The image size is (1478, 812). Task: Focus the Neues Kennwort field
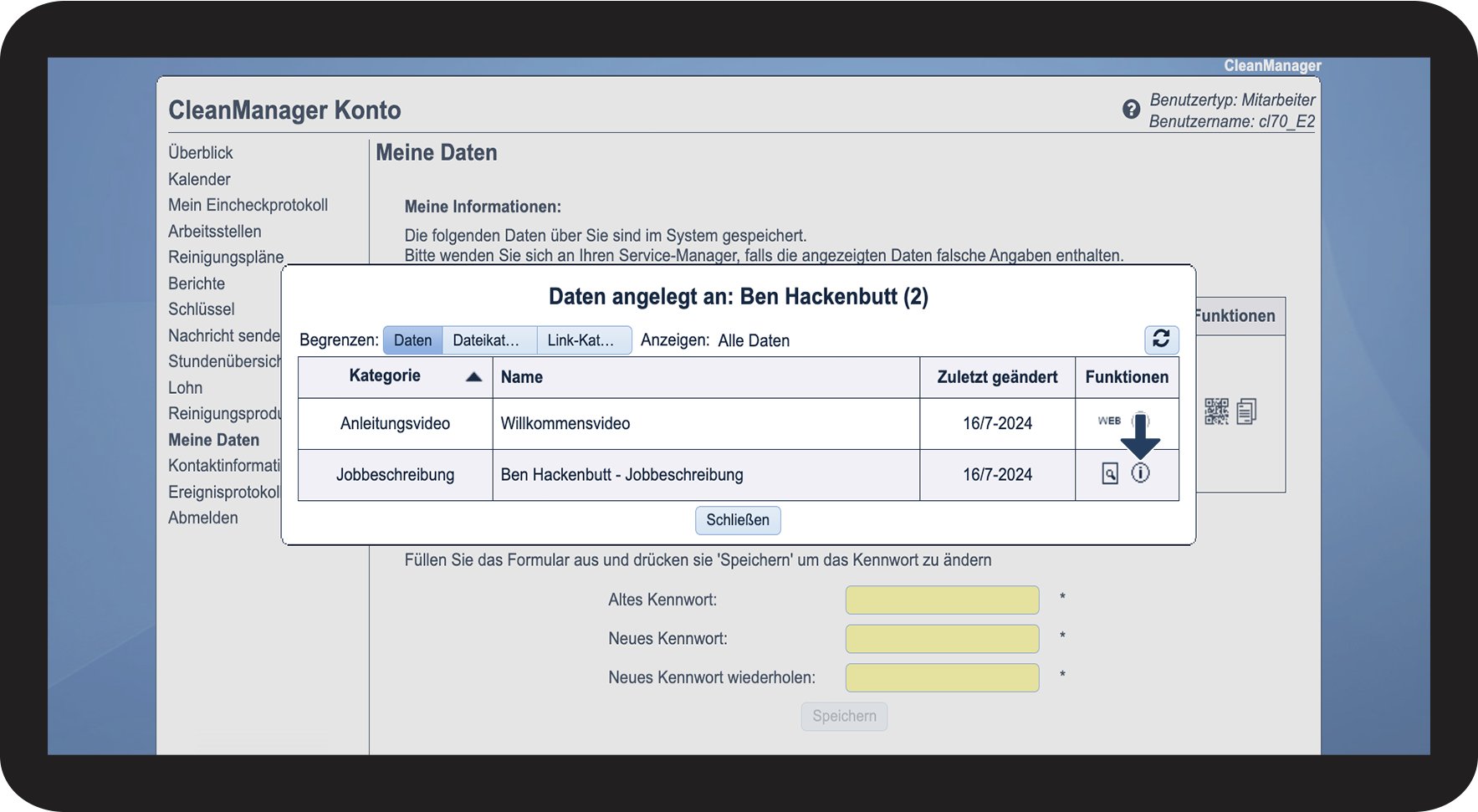942,639
